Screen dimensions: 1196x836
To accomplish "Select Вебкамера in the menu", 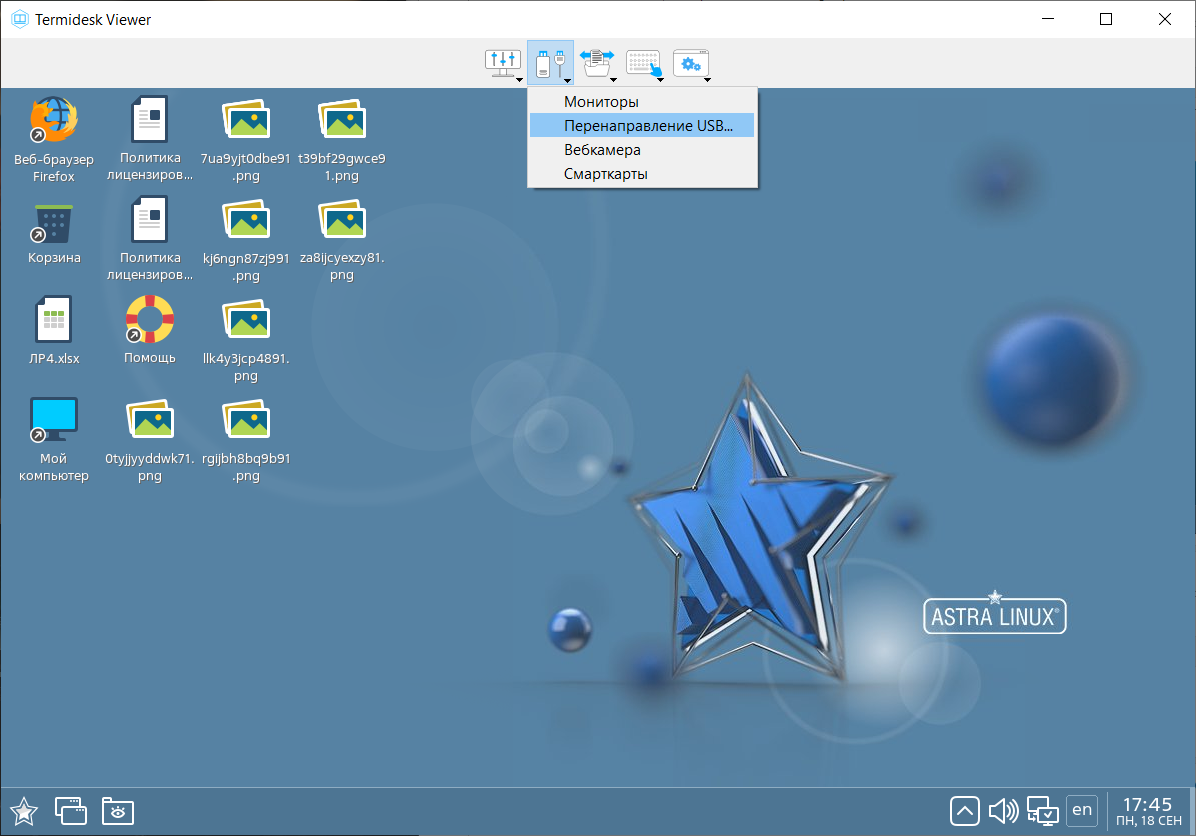I will pyautogui.click(x=602, y=149).
